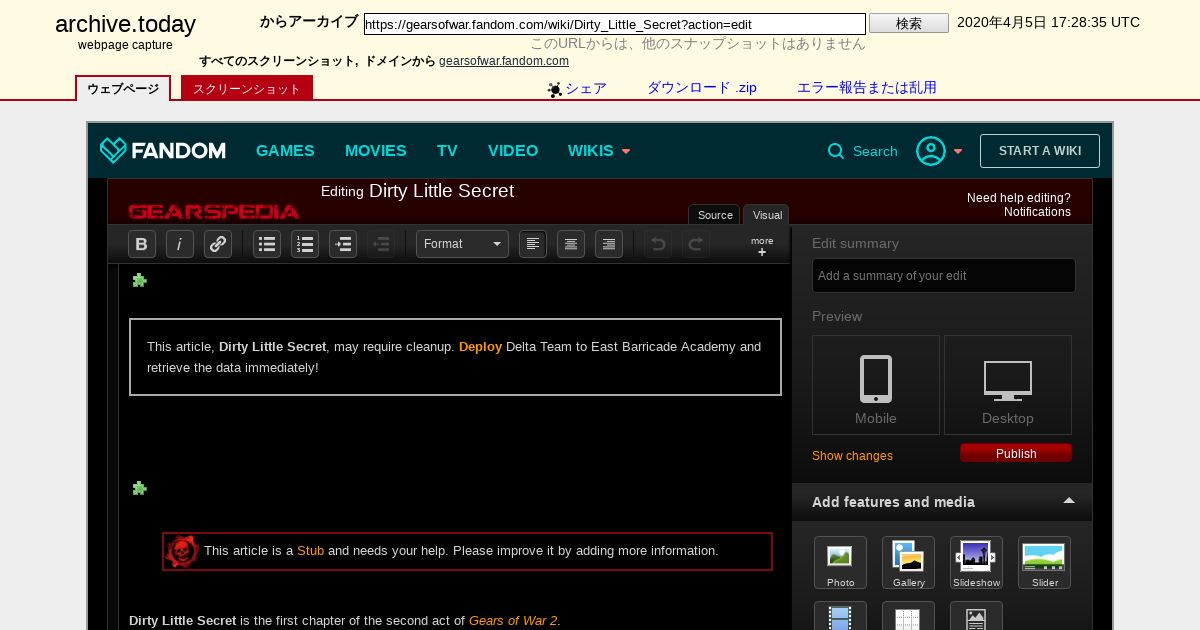This screenshot has width=1200, height=630.
Task: Preview the Mobile layout
Action: click(x=876, y=385)
